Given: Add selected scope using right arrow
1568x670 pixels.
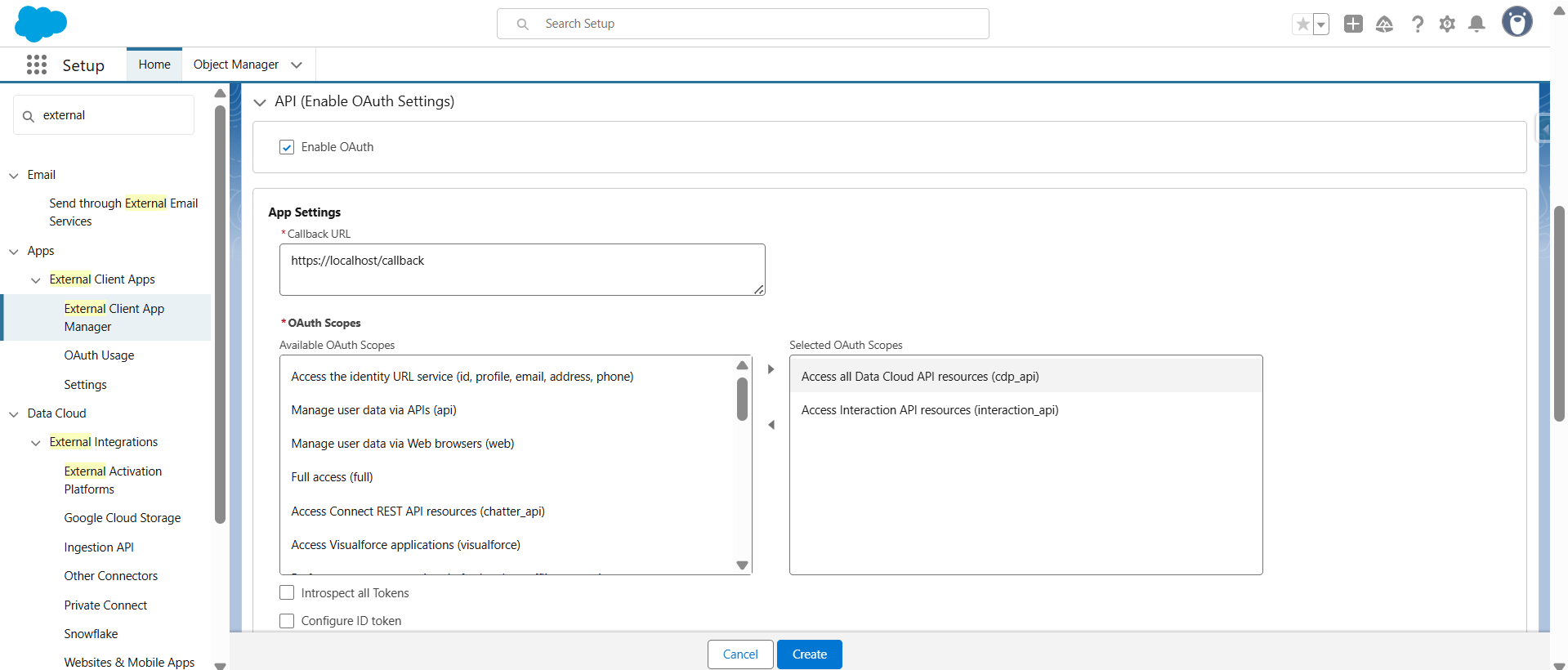Looking at the screenshot, I should [x=771, y=369].
